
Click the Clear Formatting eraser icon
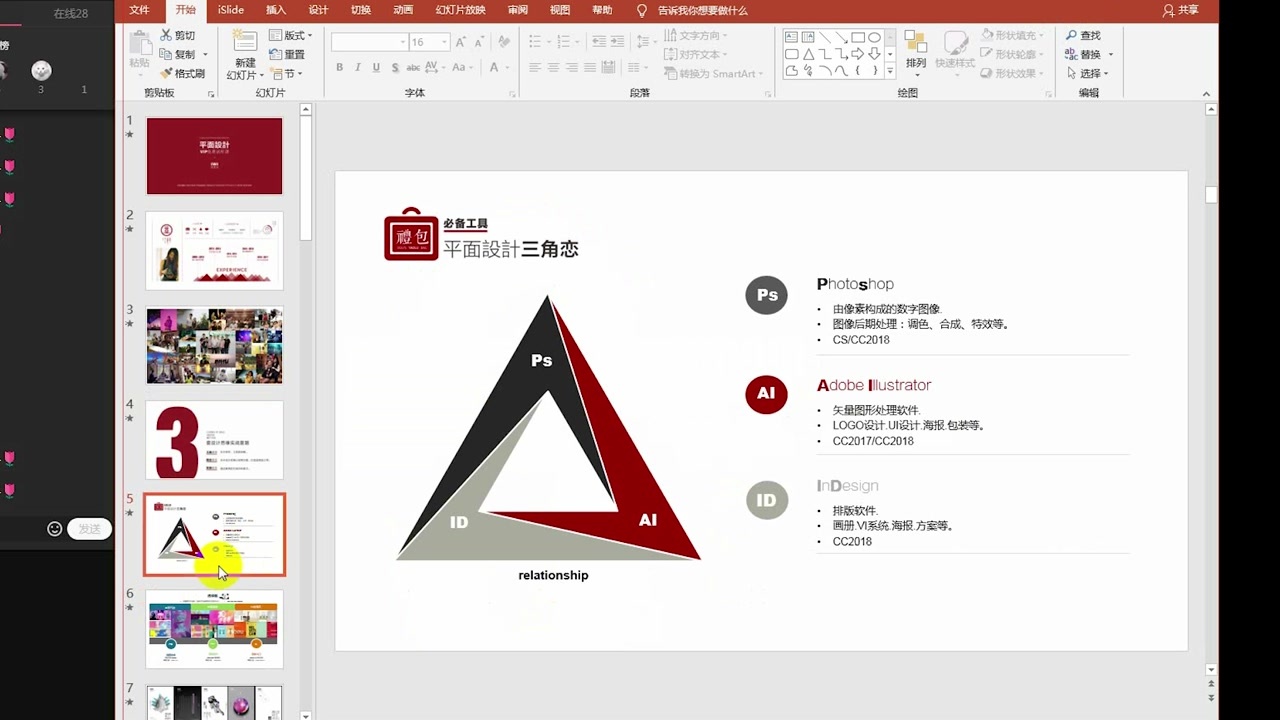tap(503, 42)
